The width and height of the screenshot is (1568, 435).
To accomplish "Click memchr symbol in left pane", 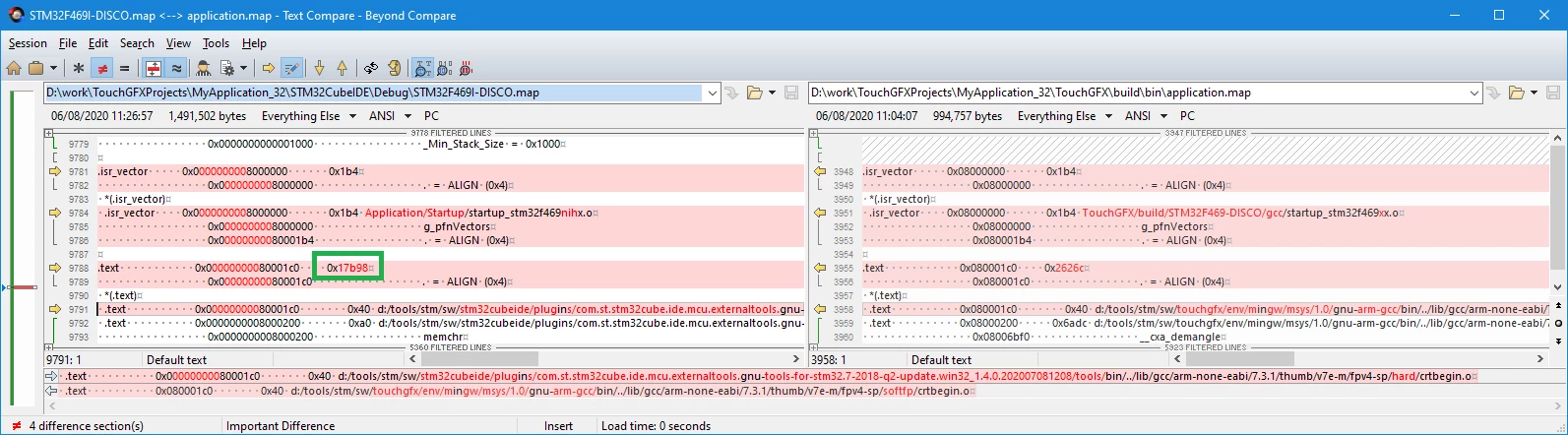I will 443,337.
